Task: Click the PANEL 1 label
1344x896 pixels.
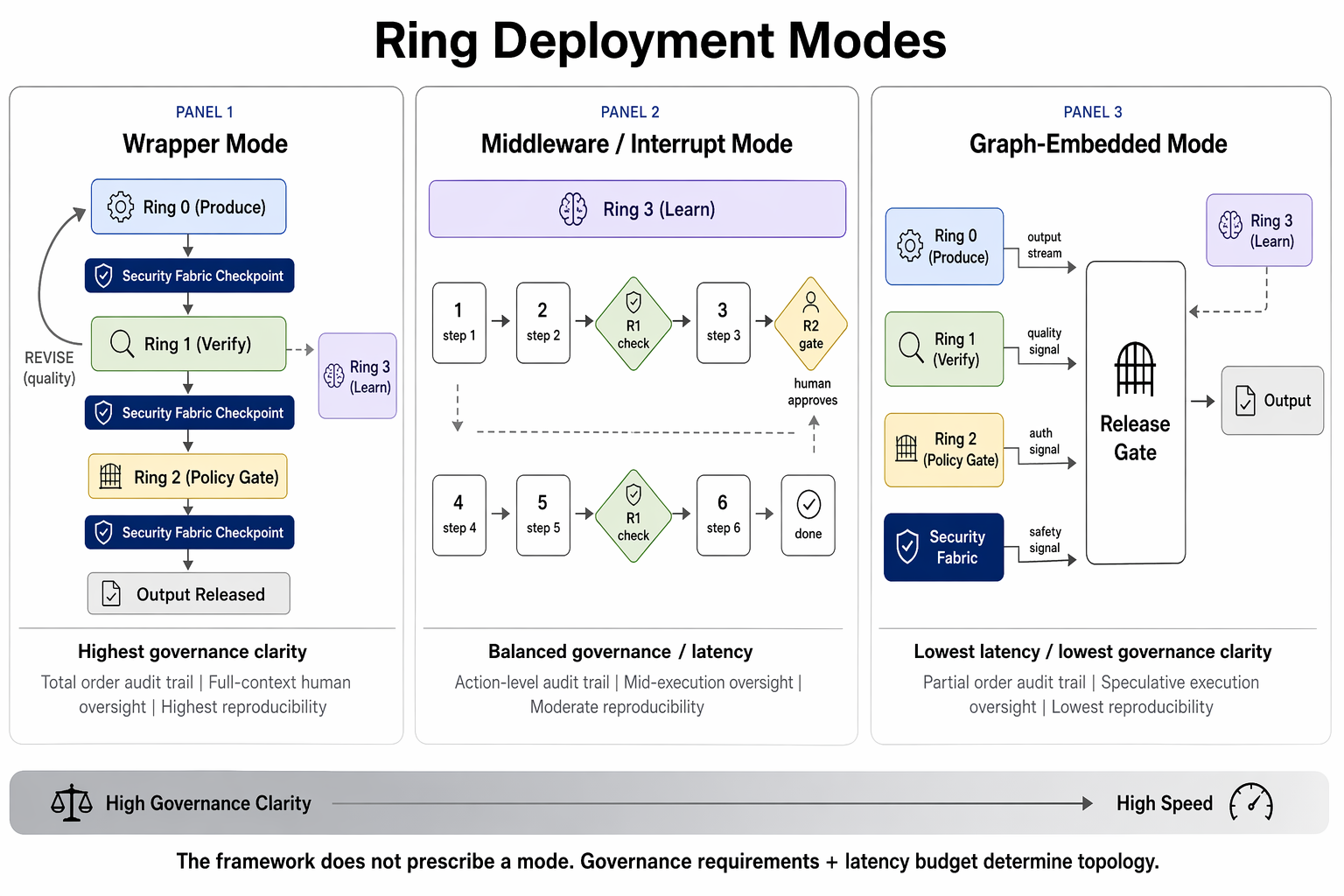Action: pos(205,112)
